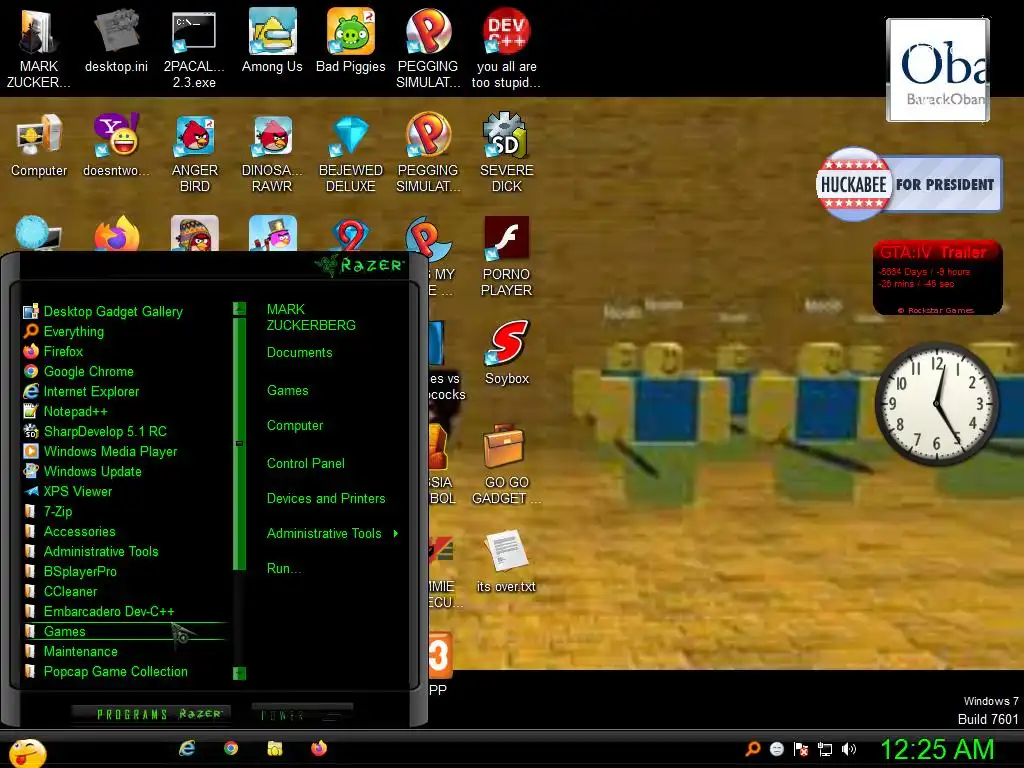Open the SharpDevelop SD desktop icon
This screenshot has width=1024, height=768.
tap(506, 153)
